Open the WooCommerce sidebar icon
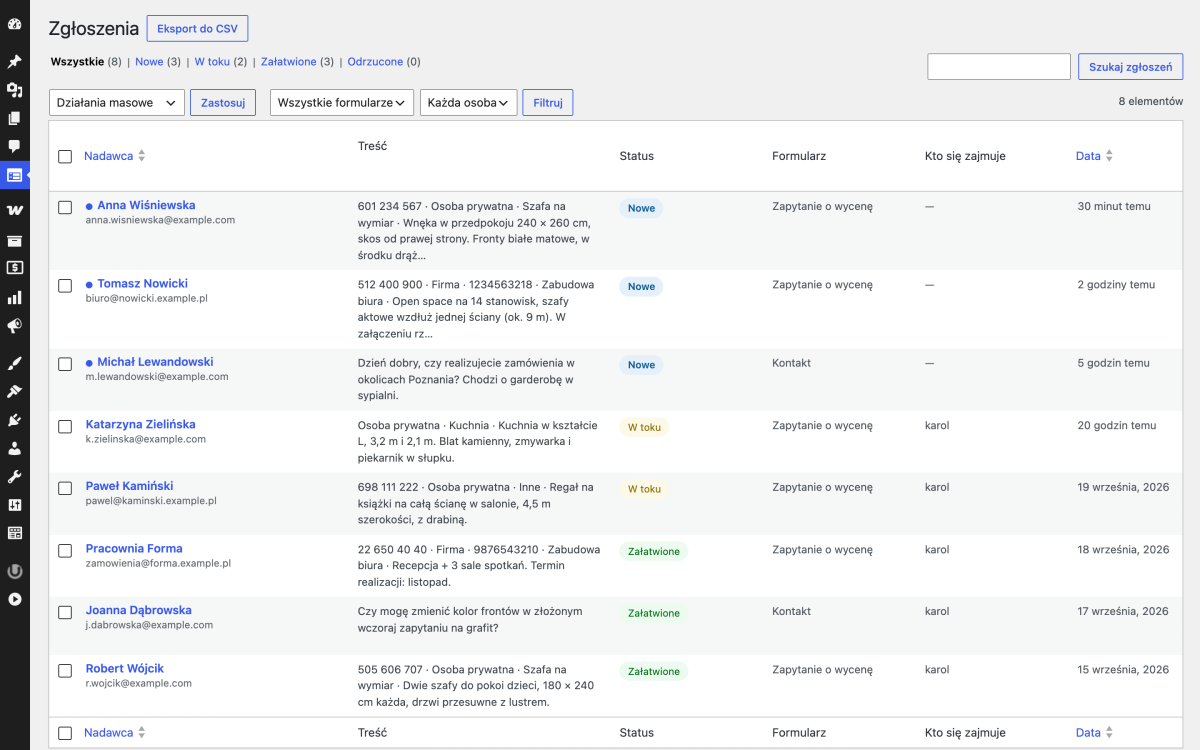 (x=15, y=211)
